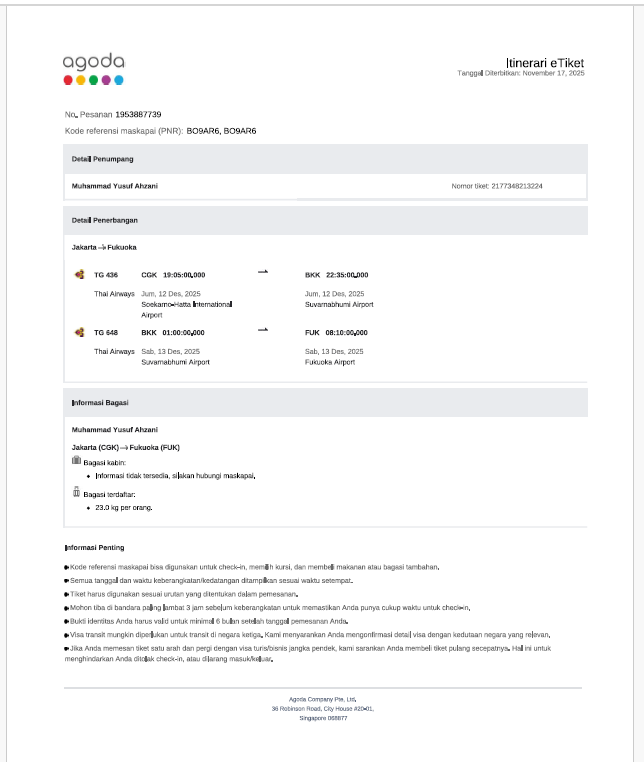Click the Thai Airways logo beside TG 648
This screenshot has height=762, width=644.
79,332
